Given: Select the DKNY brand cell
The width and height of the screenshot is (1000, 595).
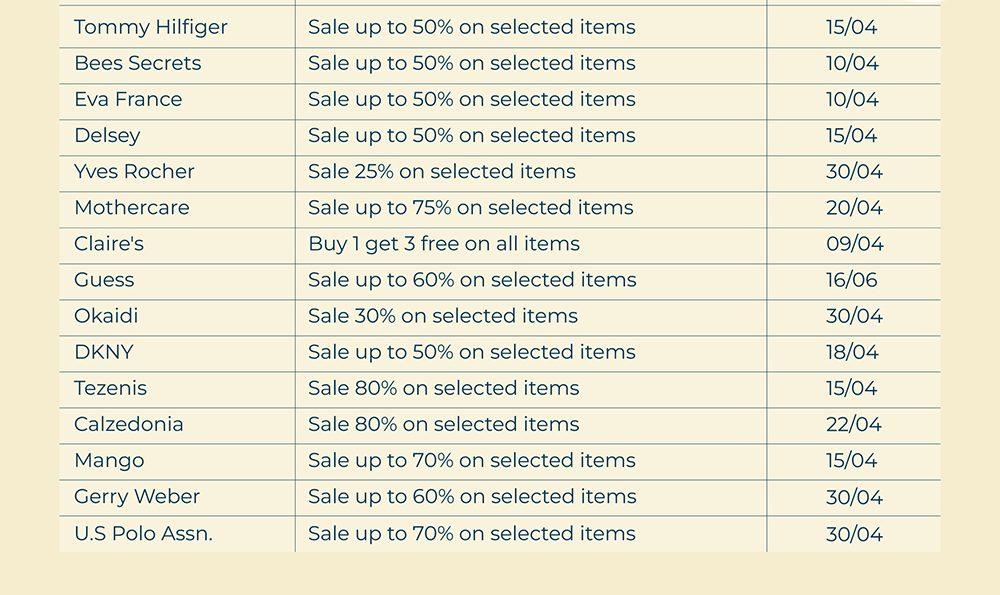Looking at the screenshot, I should [x=103, y=352].
